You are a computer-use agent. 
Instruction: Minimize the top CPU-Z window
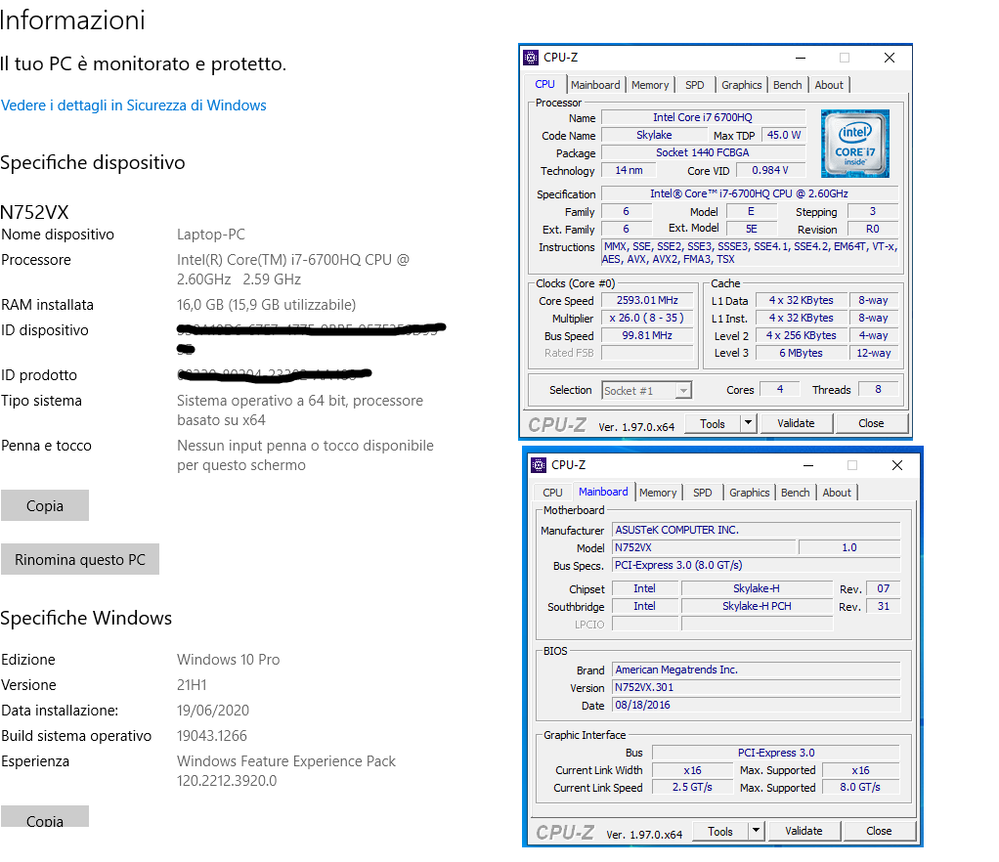pyautogui.click(x=801, y=58)
